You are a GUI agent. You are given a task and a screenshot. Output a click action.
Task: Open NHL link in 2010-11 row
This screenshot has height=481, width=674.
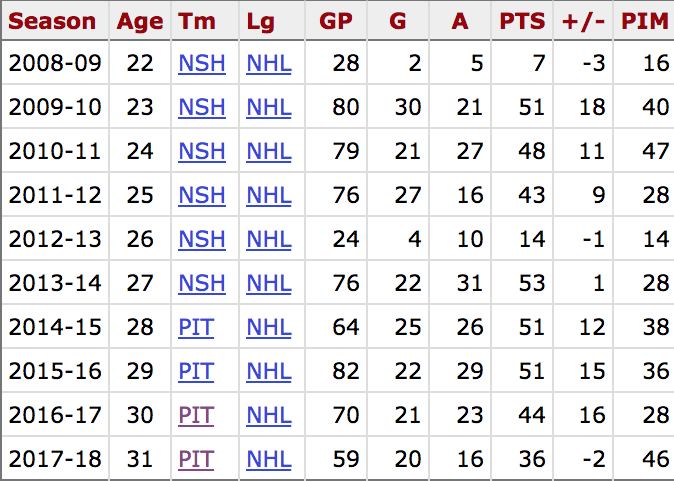(x=269, y=152)
